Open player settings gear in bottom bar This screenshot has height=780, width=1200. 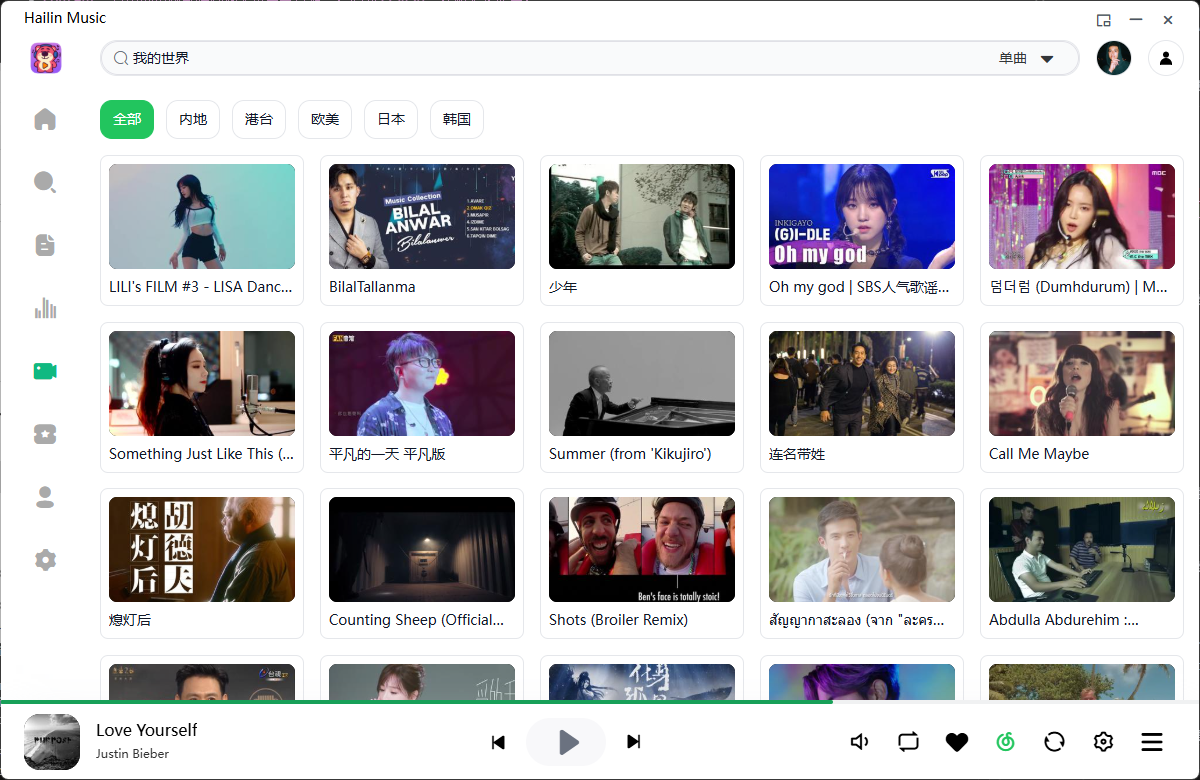coord(1103,742)
